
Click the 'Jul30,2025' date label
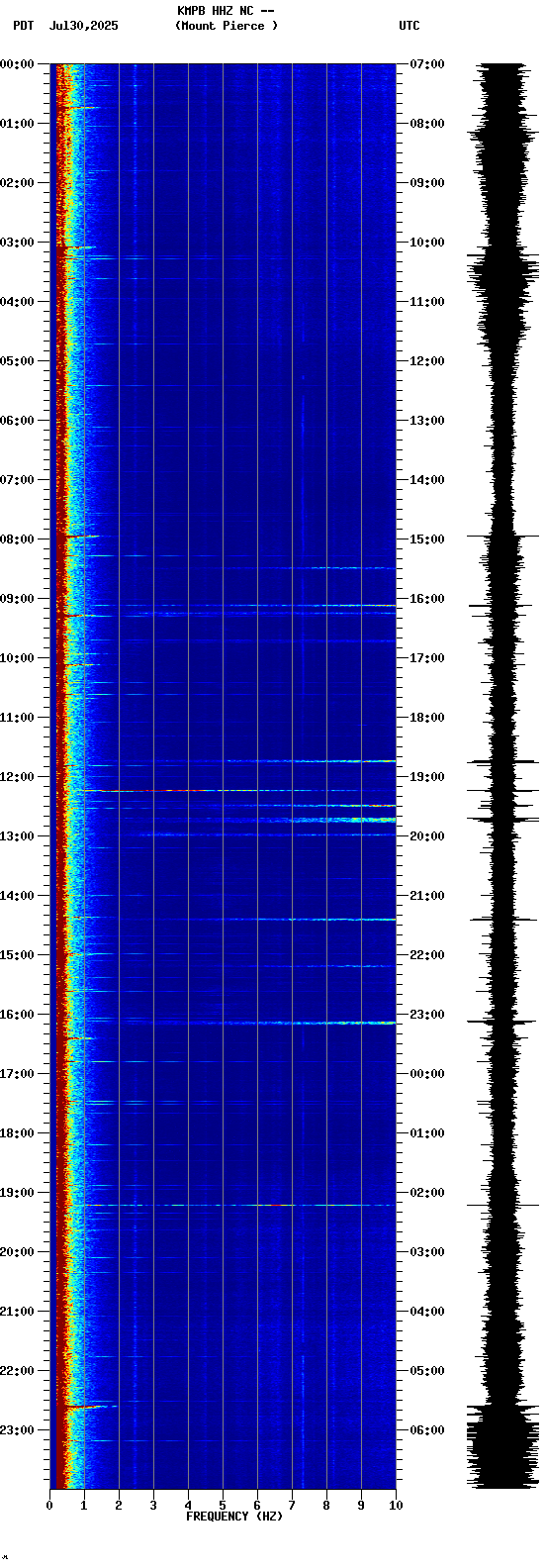83,26
